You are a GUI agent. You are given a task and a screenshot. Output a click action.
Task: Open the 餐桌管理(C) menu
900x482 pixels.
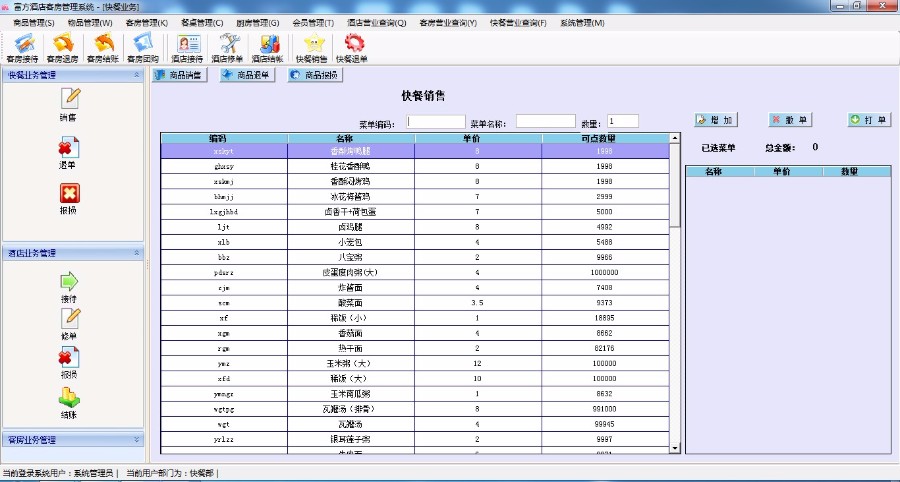click(202, 23)
